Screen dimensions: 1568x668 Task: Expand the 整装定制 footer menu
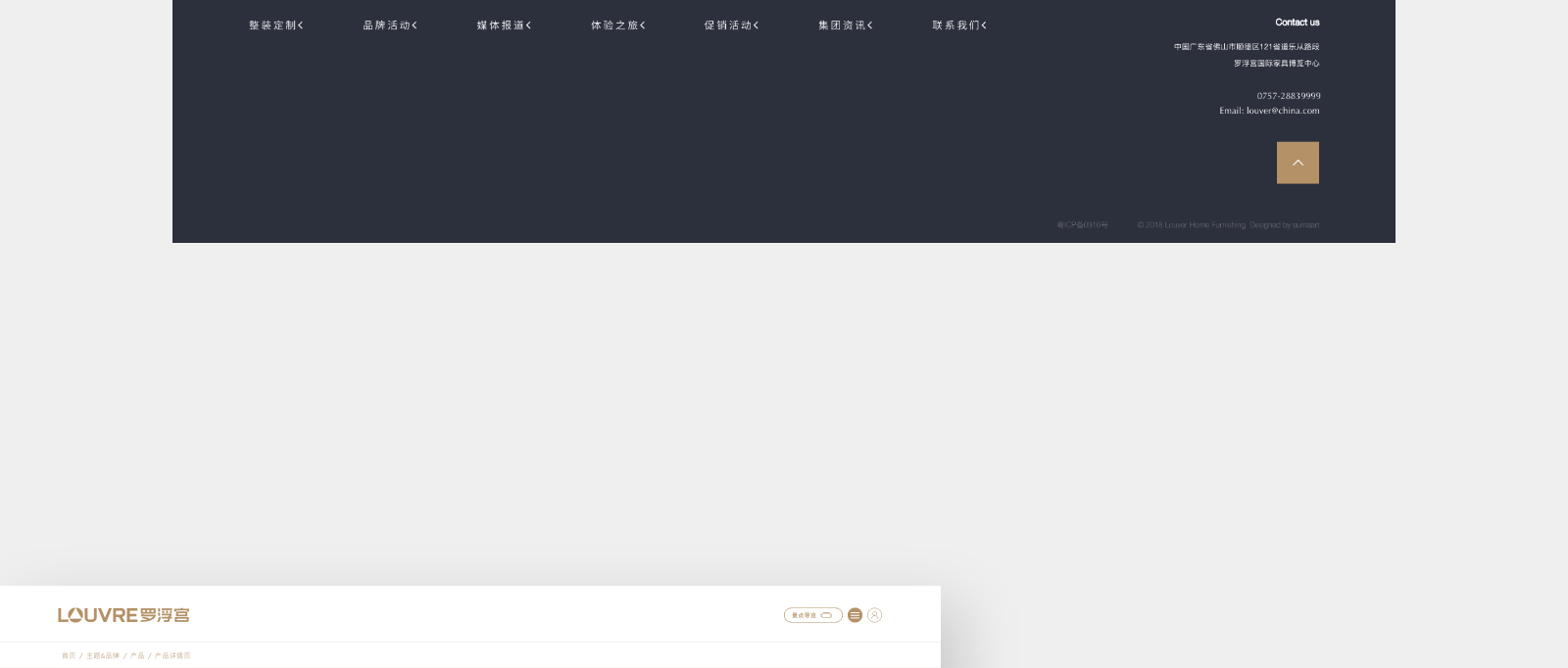(276, 25)
